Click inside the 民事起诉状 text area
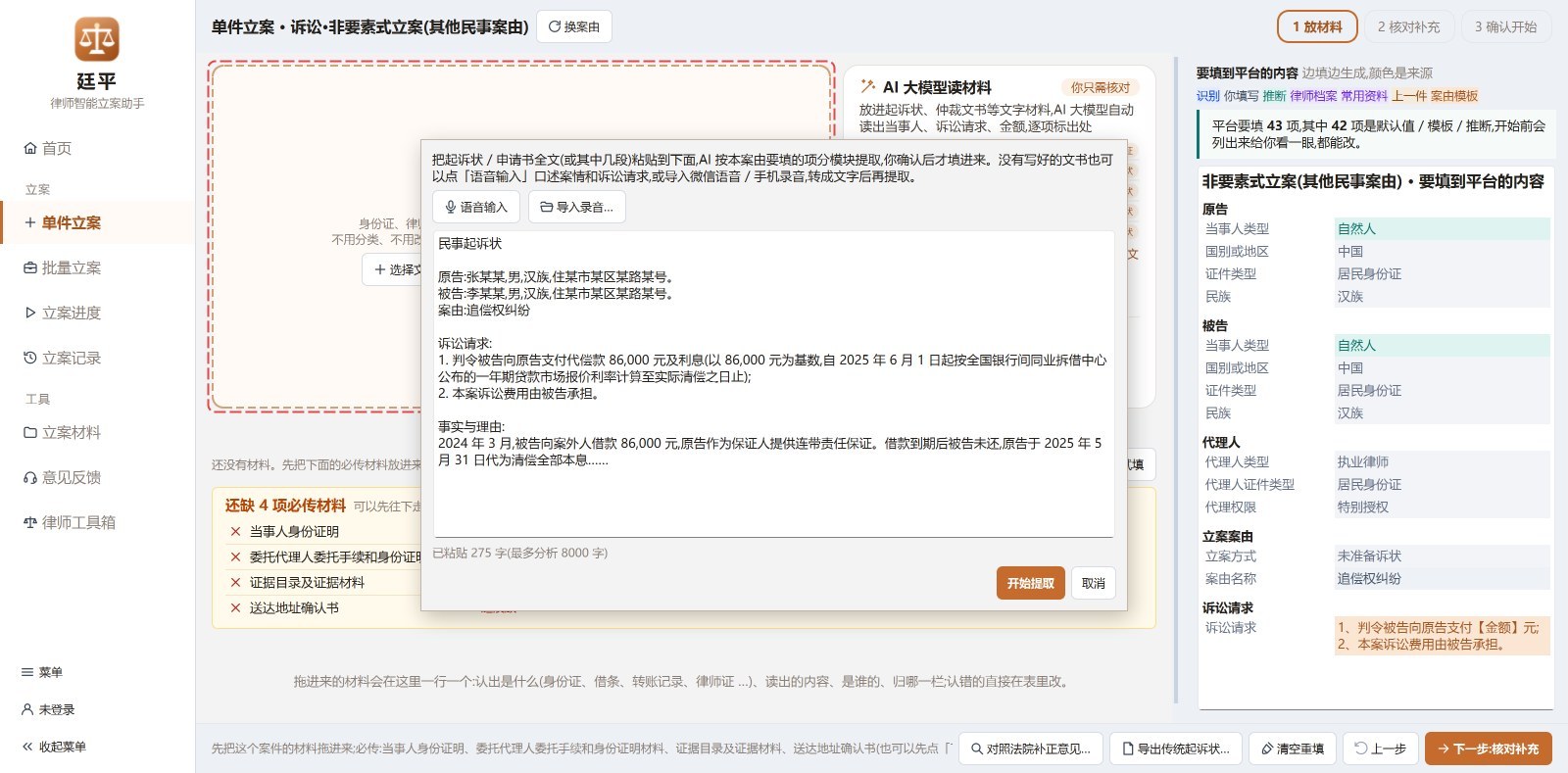Viewport: 1568px width, 773px height. click(x=773, y=383)
